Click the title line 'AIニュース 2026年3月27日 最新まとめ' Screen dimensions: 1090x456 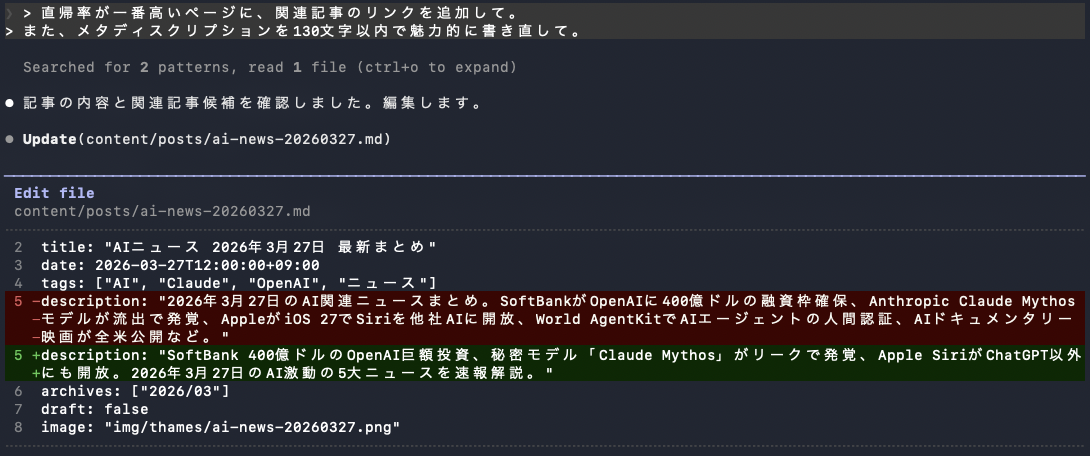(x=238, y=247)
